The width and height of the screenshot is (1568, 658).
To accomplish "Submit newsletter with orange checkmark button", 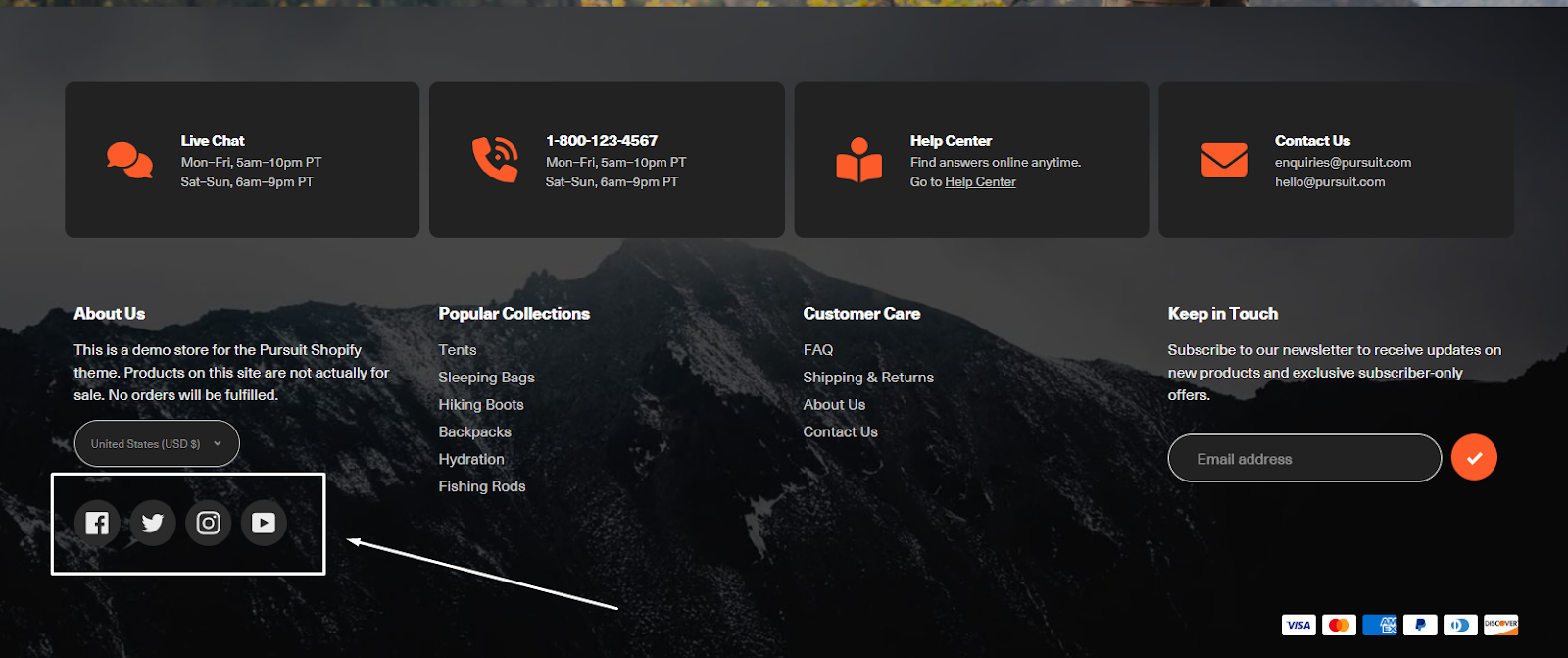I will click(x=1474, y=458).
